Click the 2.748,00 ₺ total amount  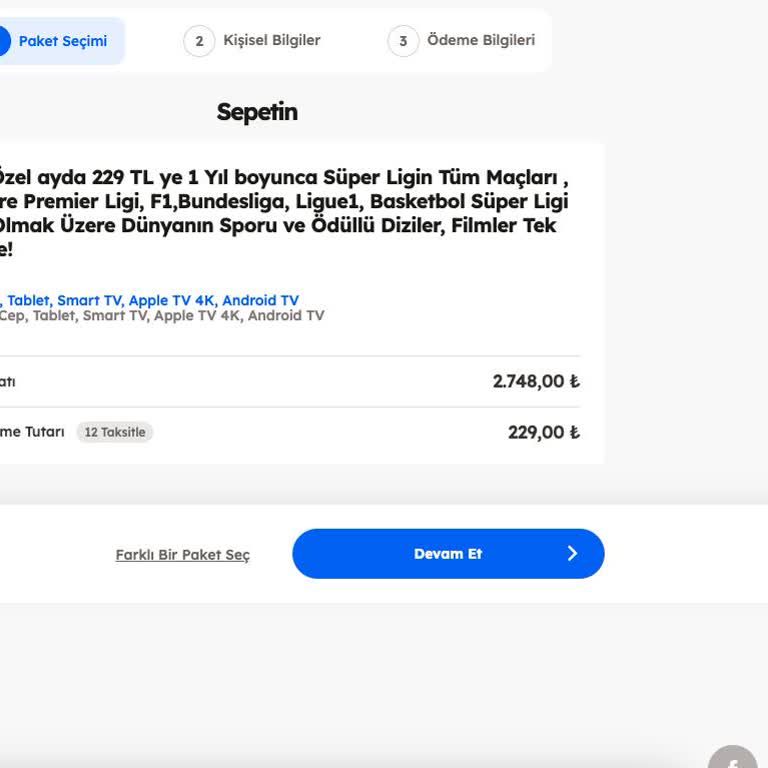536,381
